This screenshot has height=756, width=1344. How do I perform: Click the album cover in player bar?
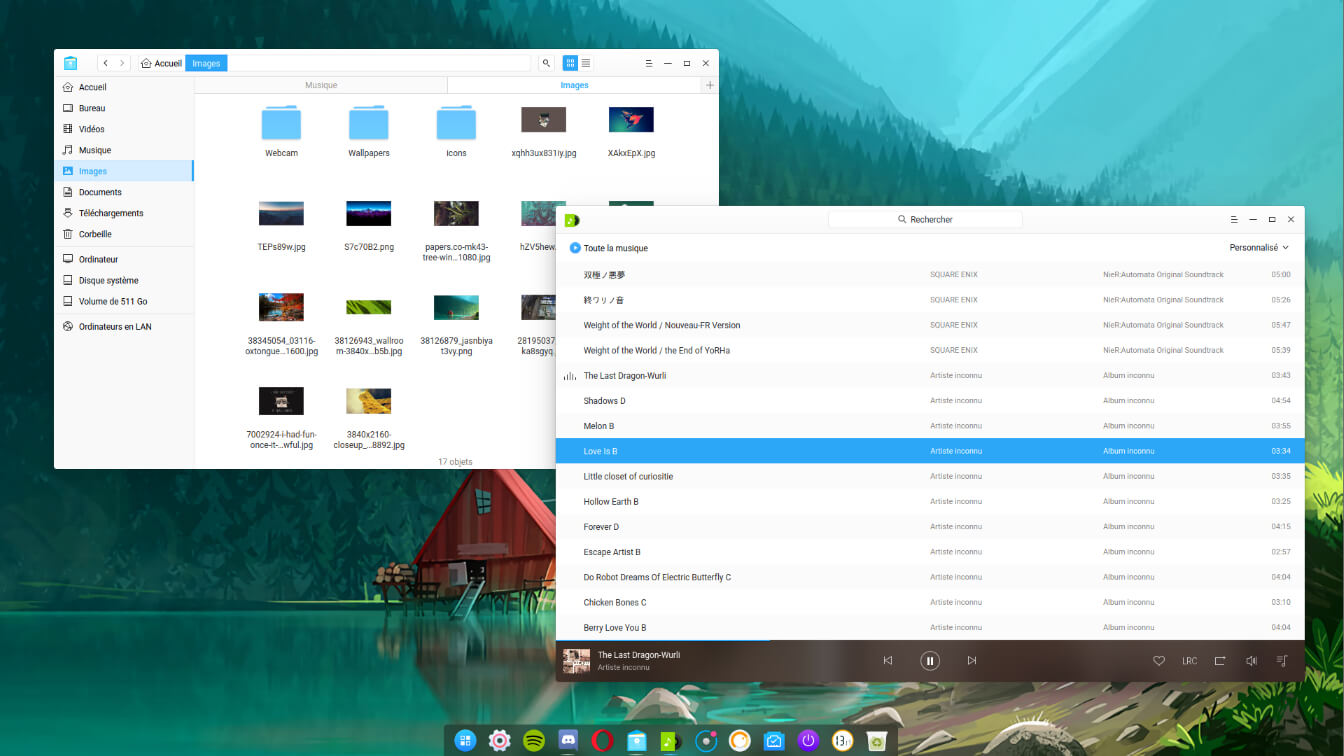click(576, 661)
